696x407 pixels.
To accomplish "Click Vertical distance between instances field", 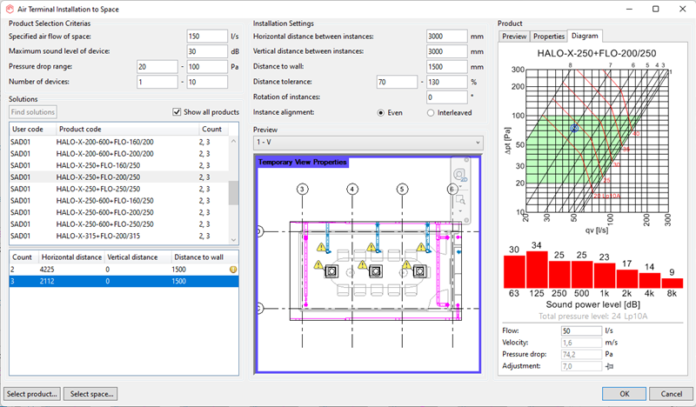I will (447, 51).
